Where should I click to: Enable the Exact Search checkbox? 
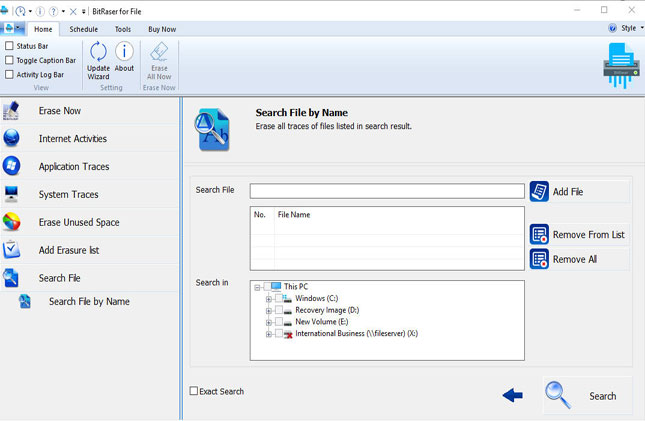(193, 391)
